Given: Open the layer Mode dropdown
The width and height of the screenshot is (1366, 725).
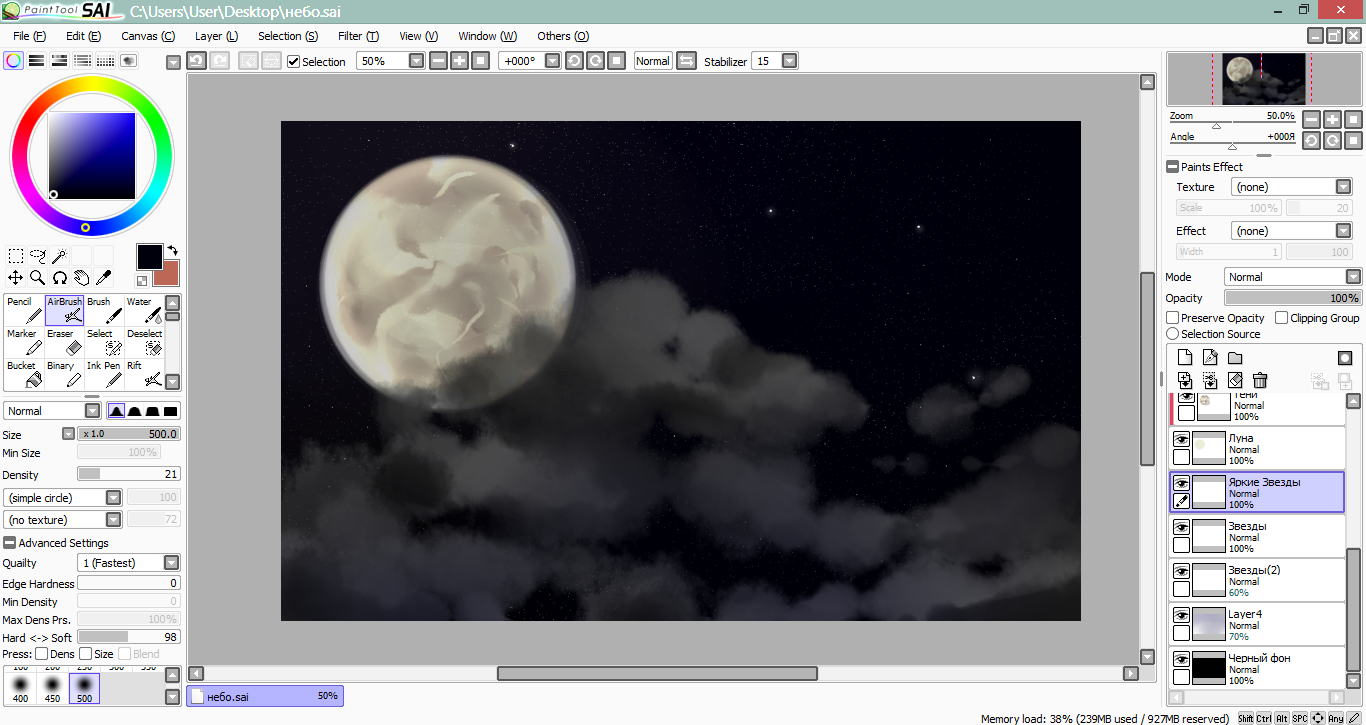Looking at the screenshot, I should [1353, 277].
